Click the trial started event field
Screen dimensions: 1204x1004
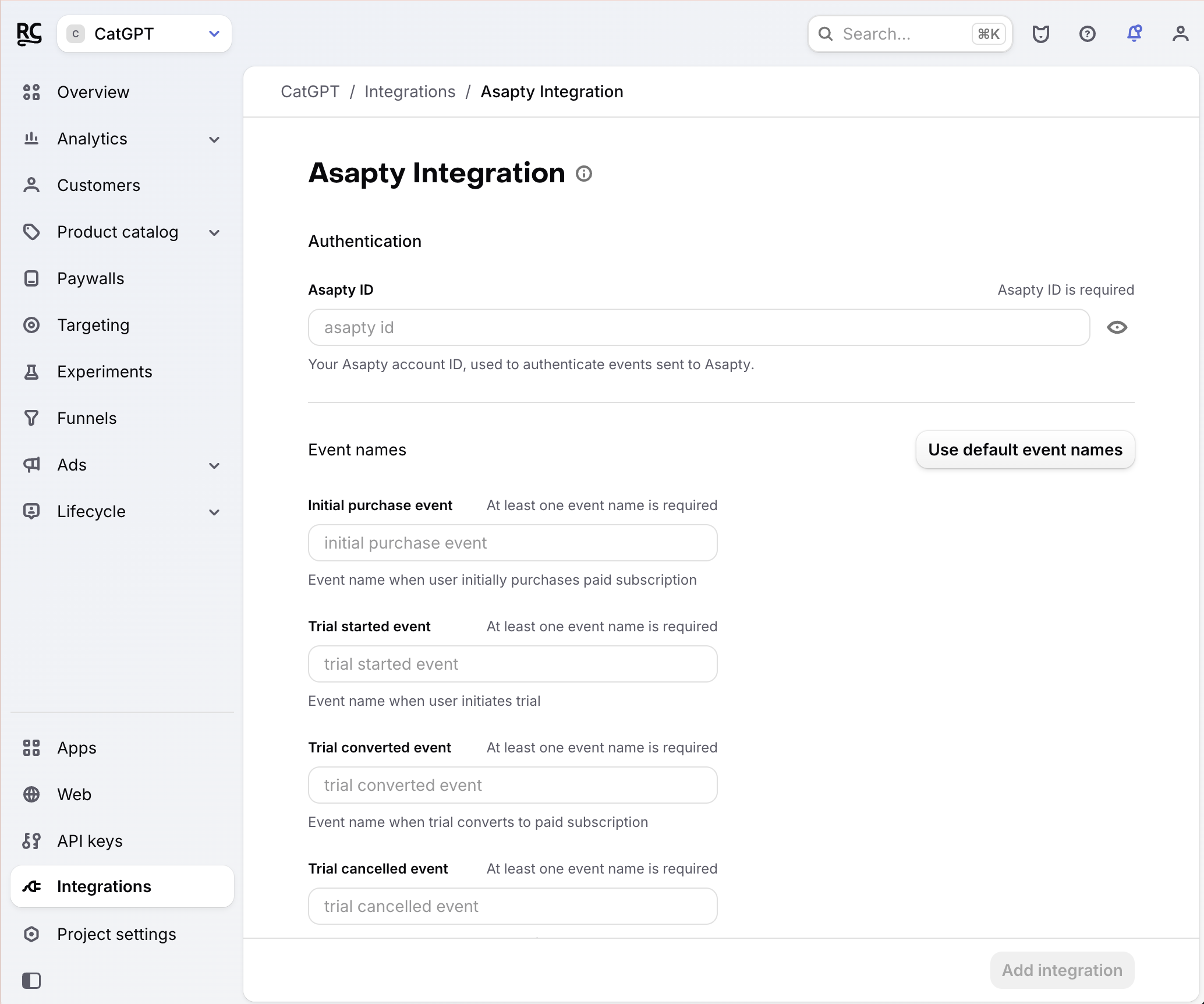pos(513,664)
